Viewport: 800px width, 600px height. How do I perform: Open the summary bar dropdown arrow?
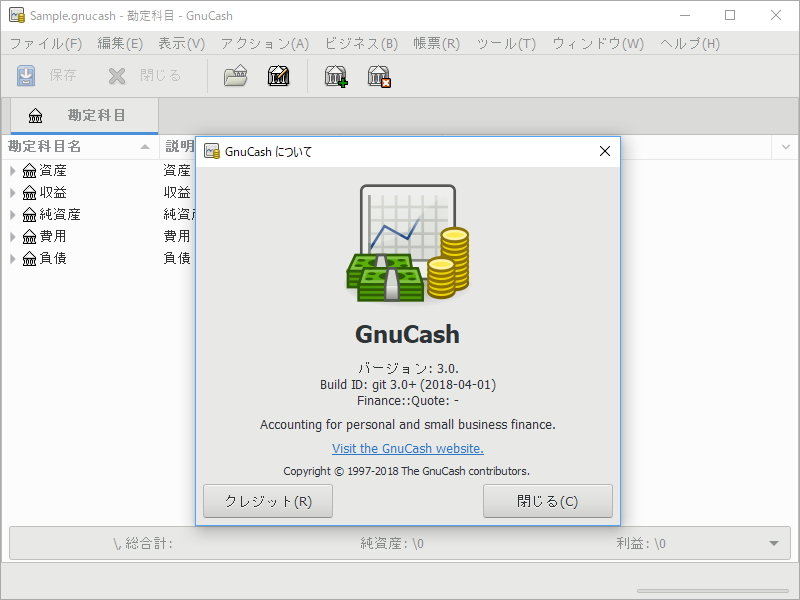coord(773,543)
